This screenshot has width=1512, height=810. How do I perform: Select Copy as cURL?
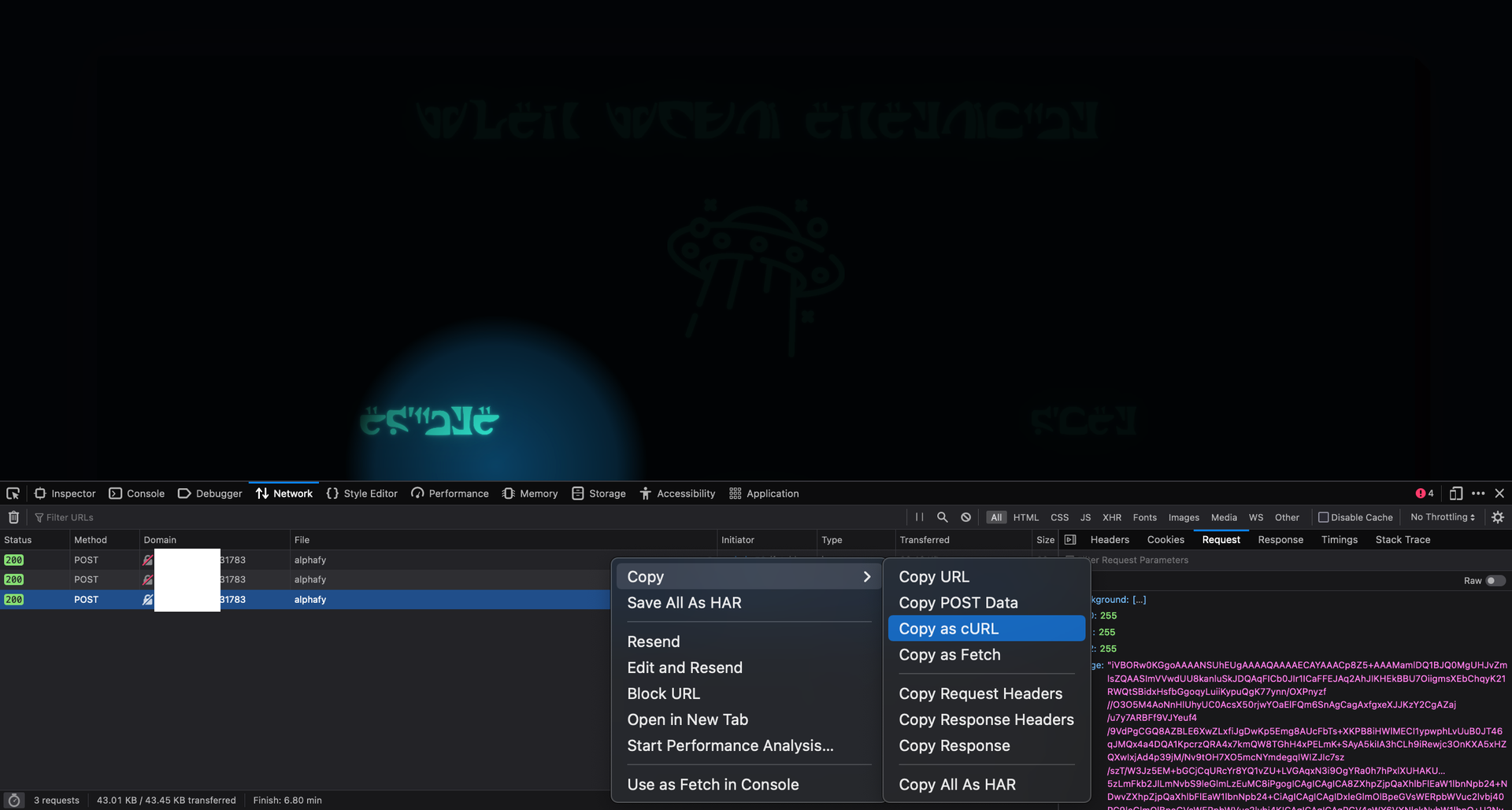pos(987,629)
